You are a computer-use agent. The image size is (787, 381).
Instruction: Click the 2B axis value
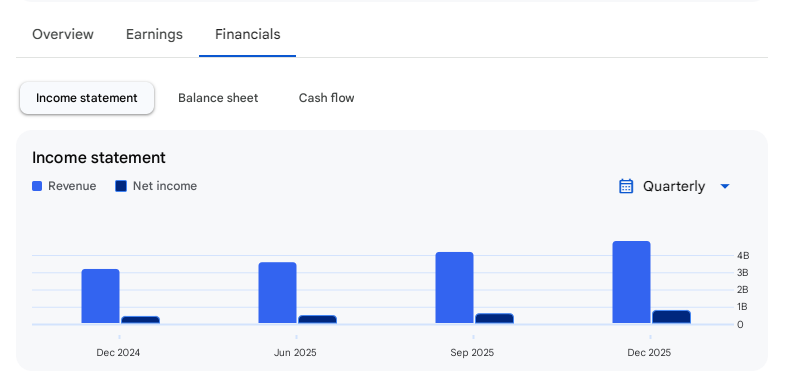(x=743, y=290)
